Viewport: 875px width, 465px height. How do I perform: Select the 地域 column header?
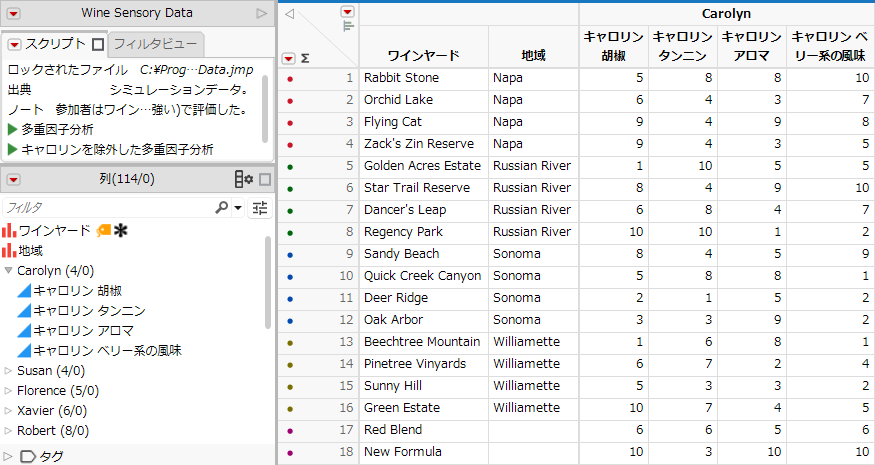(533, 55)
